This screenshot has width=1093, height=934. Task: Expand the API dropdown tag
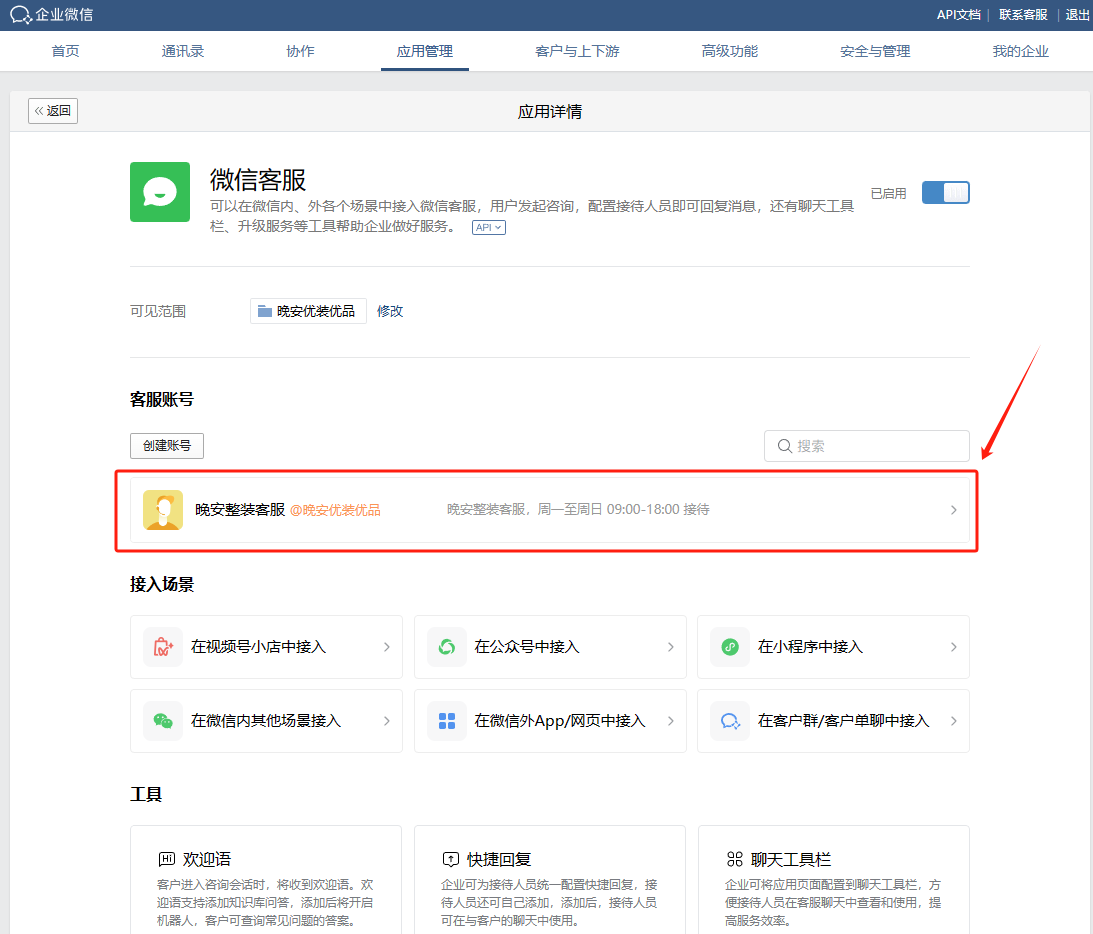[489, 227]
